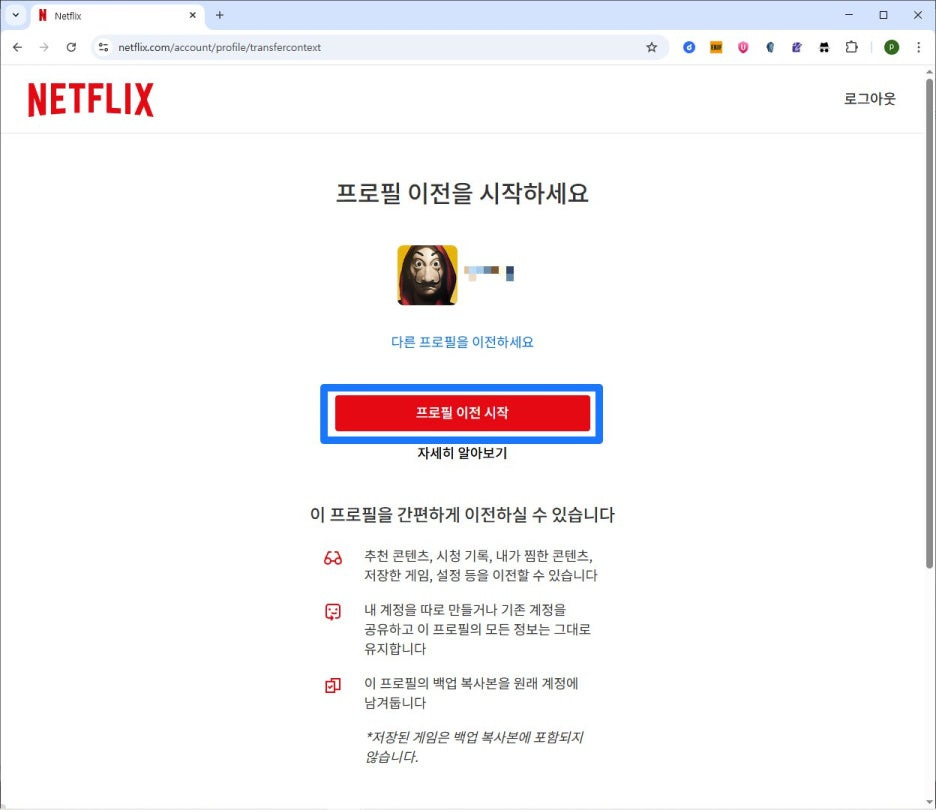
Task: Select the Netflix browser tab
Action: click(x=118, y=16)
